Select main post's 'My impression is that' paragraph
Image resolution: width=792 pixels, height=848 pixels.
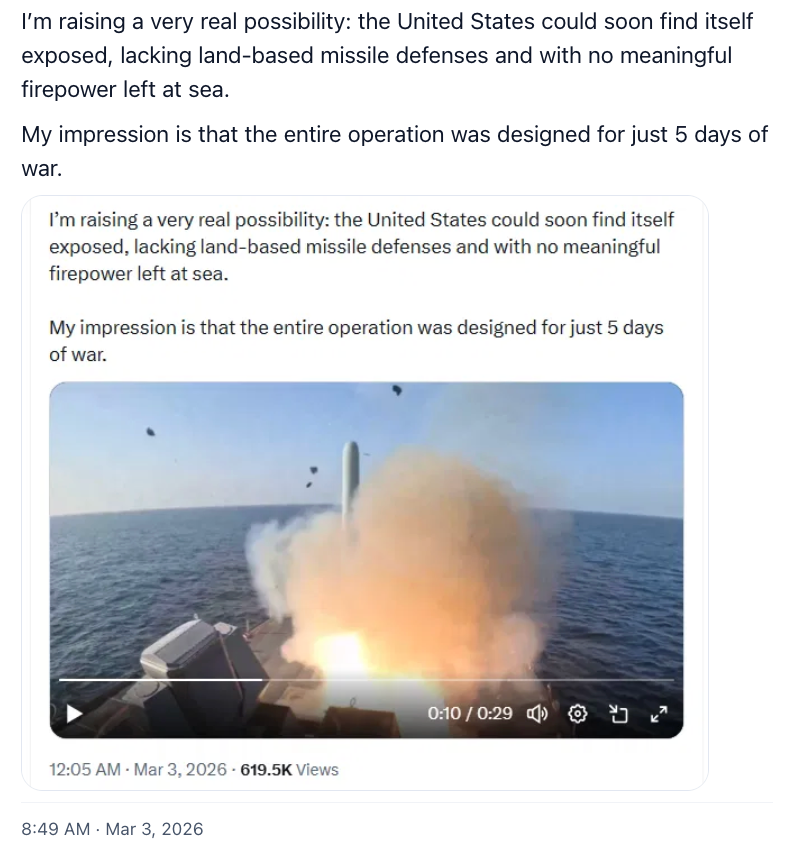pyautogui.click(x=394, y=151)
